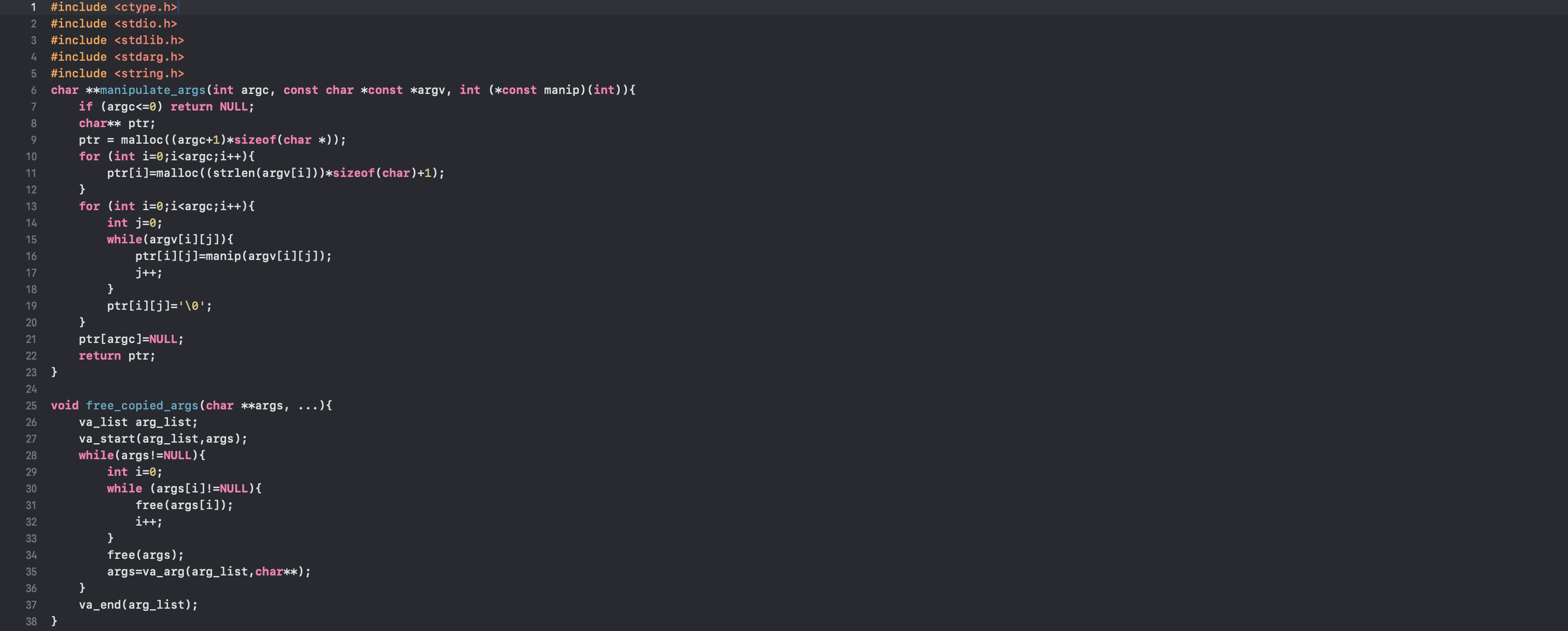
Task: Click the va_start call
Action: 162,438
